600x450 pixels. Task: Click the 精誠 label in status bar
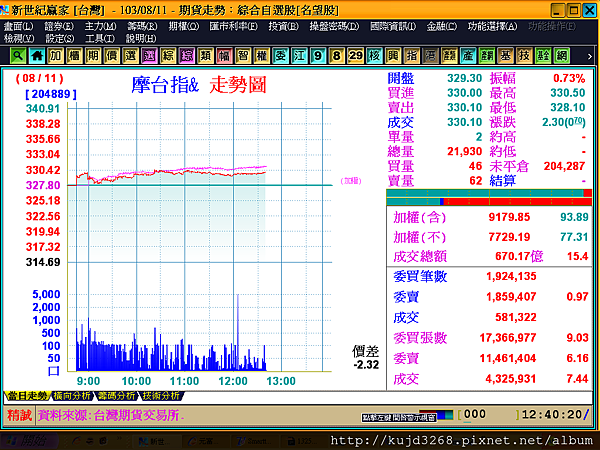pos(19,415)
